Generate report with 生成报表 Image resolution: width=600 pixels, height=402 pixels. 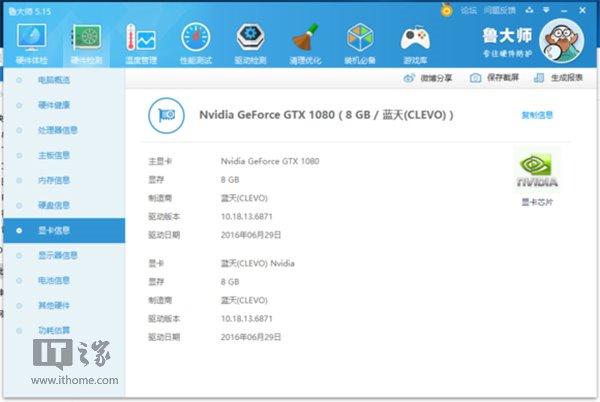point(559,77)
